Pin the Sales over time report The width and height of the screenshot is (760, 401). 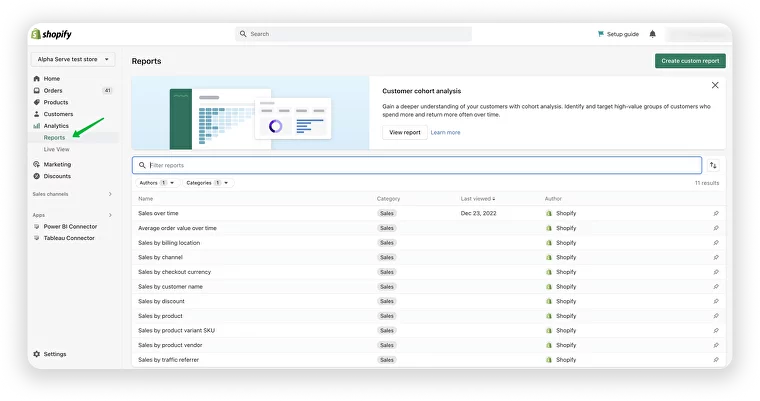[x=716, y=213]
